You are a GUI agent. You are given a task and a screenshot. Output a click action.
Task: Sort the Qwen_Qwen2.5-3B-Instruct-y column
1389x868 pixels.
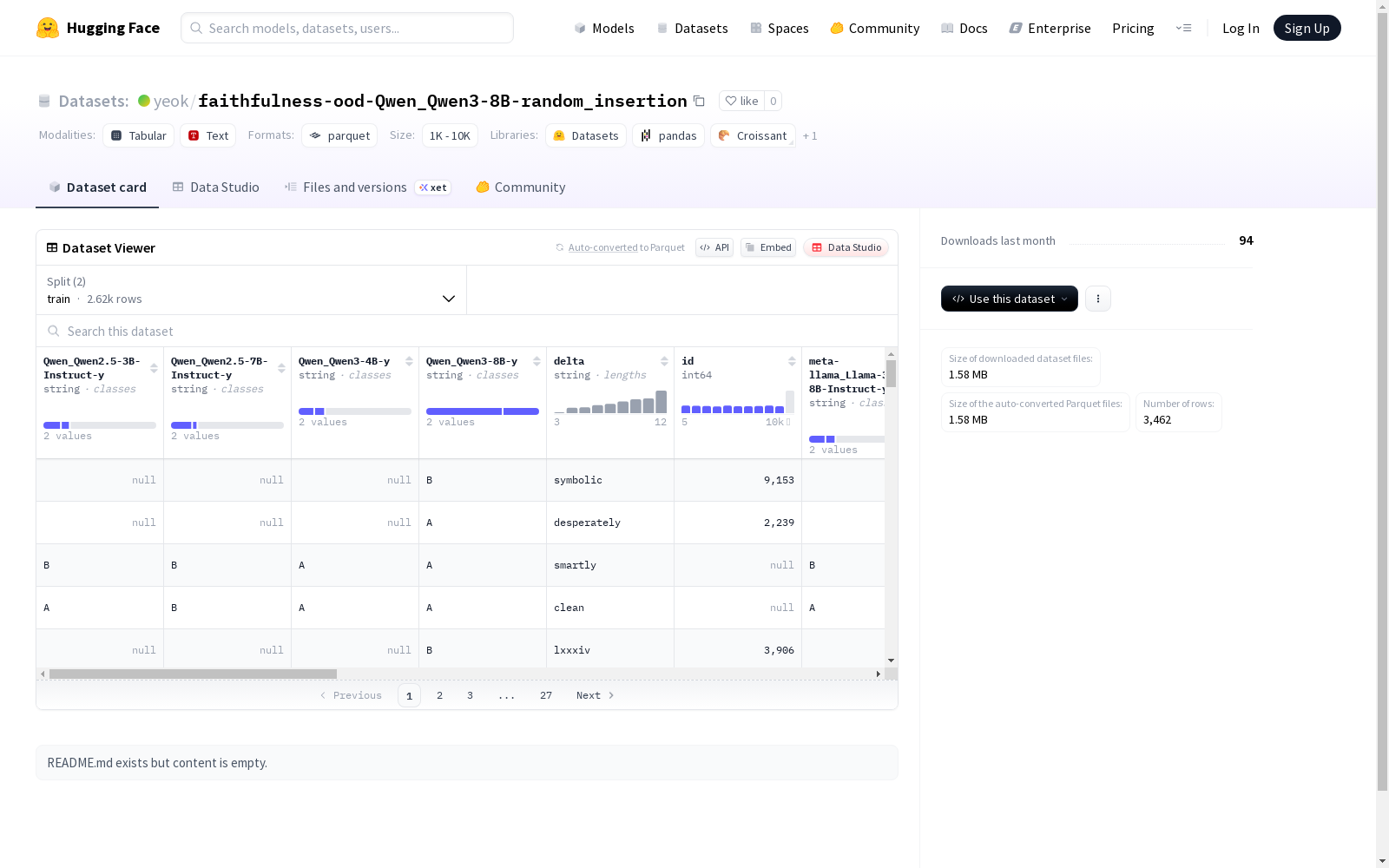pyautogui.click(x=154, y=368)
